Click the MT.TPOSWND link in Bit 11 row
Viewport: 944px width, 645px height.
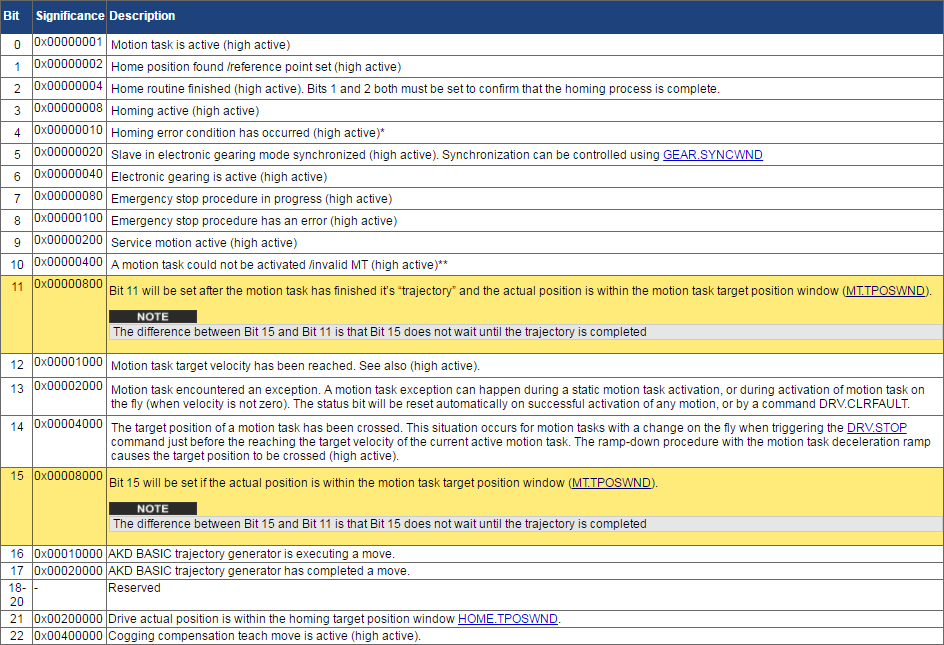coord(885,291)
